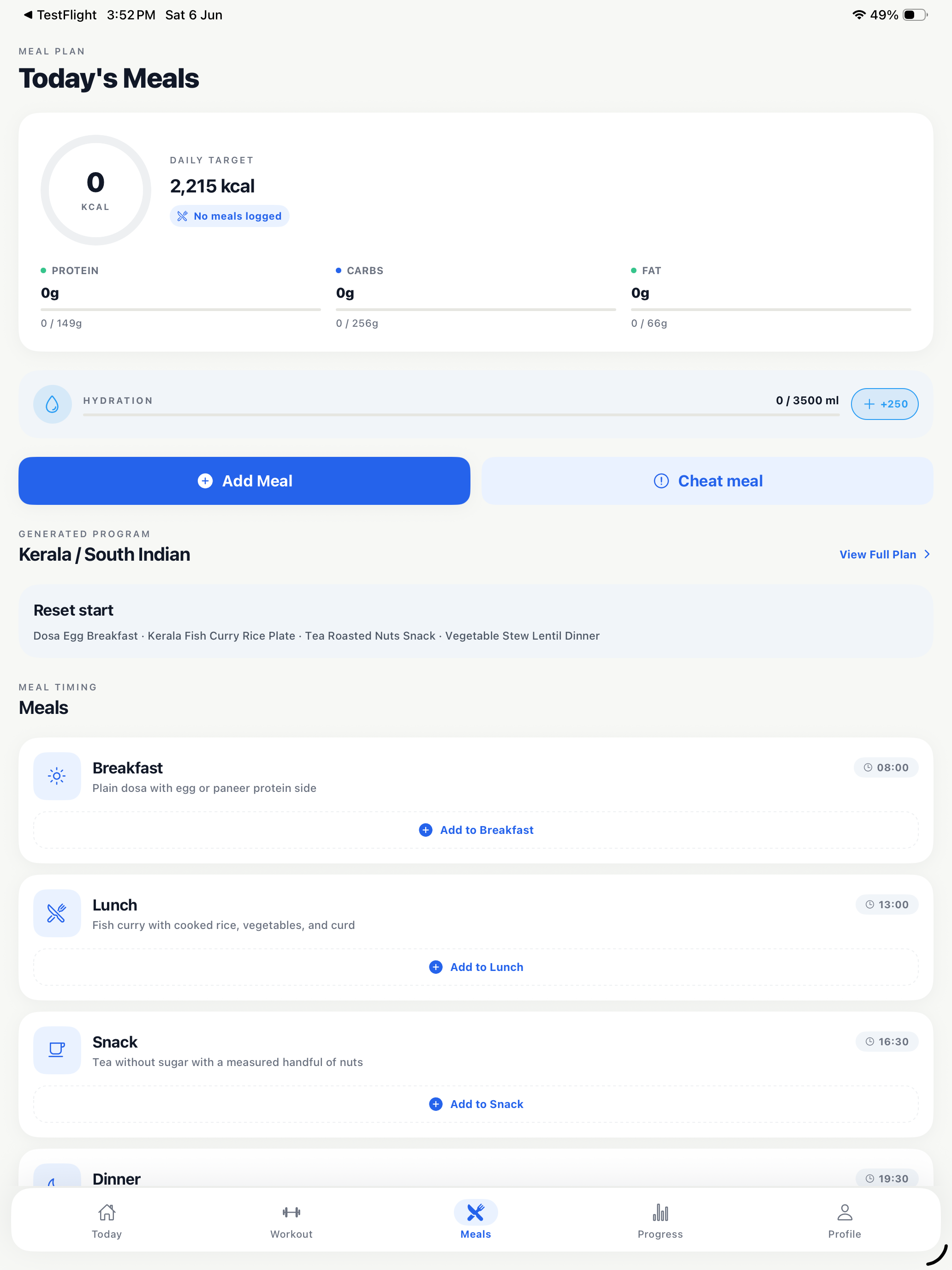Tap the No meals logged badge
This screenshot has height=1270, width=952.
[x=230, y=216]
